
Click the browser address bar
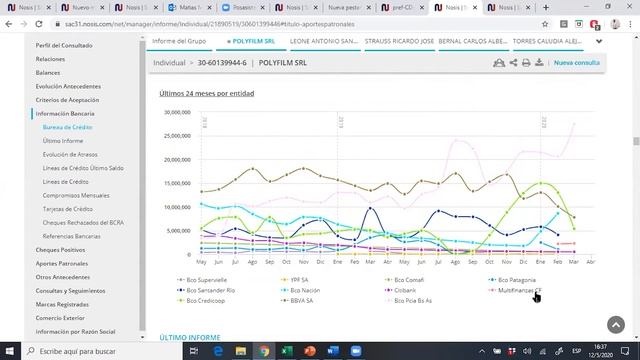click(294, 24)
